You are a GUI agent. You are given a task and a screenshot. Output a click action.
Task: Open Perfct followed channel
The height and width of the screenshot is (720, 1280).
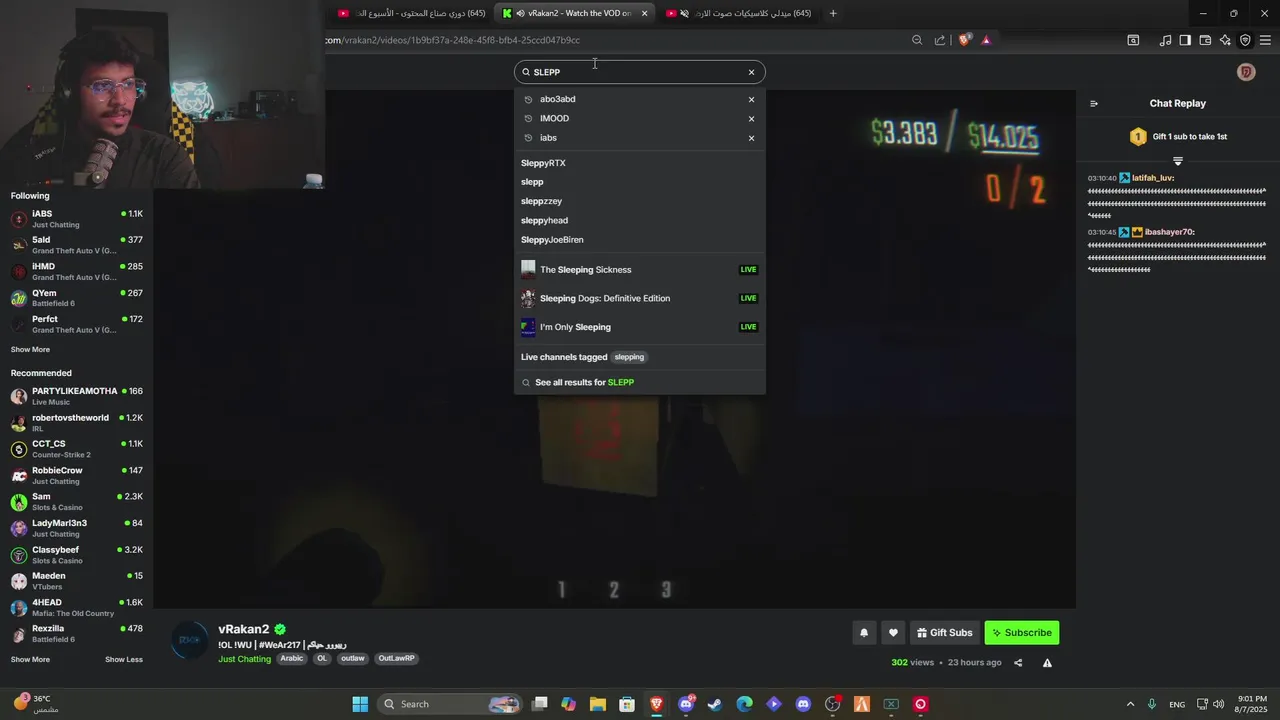click(77, 323)
